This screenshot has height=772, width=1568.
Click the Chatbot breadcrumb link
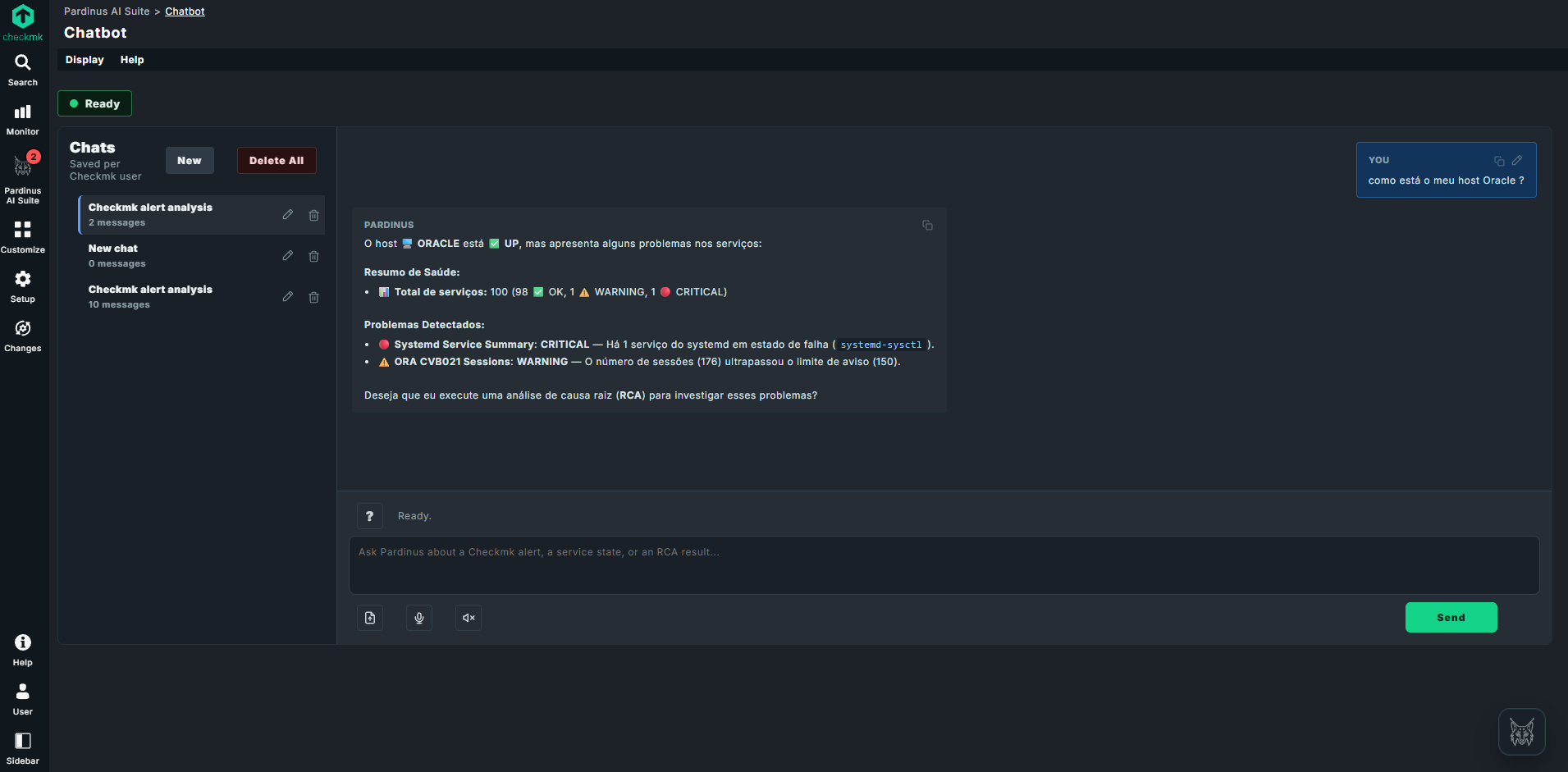click(185, 11)
